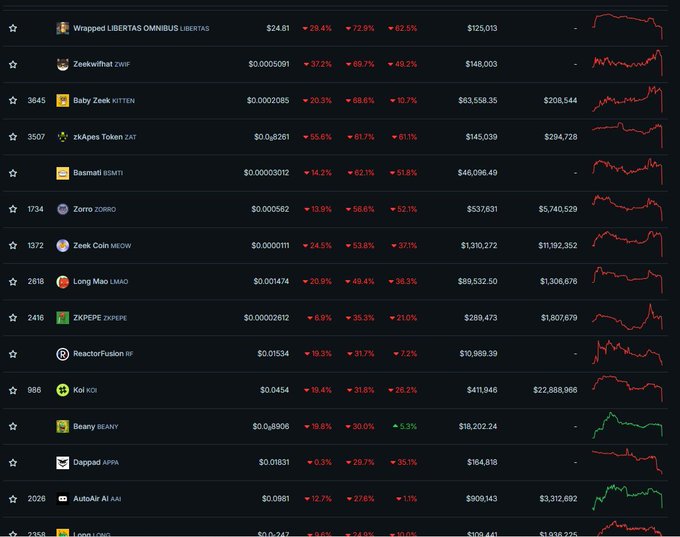Open the Koi KOI link

pos(85,390)
